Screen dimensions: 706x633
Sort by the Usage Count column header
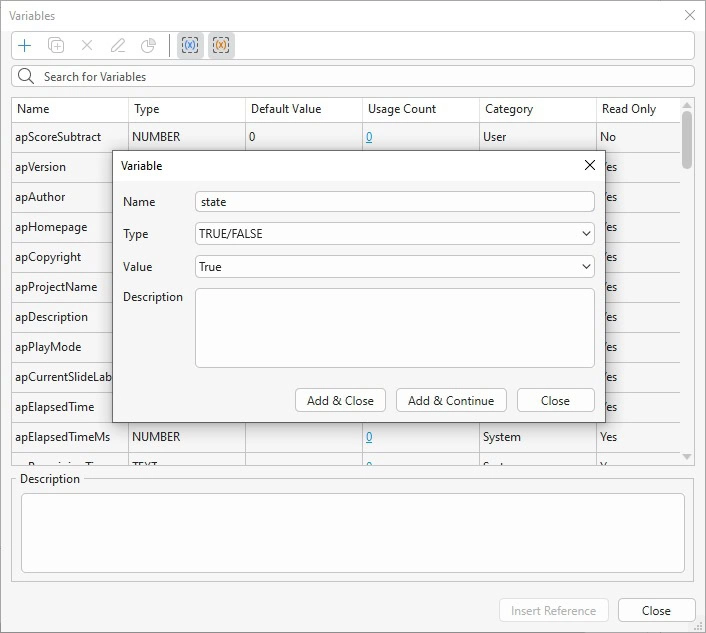tap(400, 109)
